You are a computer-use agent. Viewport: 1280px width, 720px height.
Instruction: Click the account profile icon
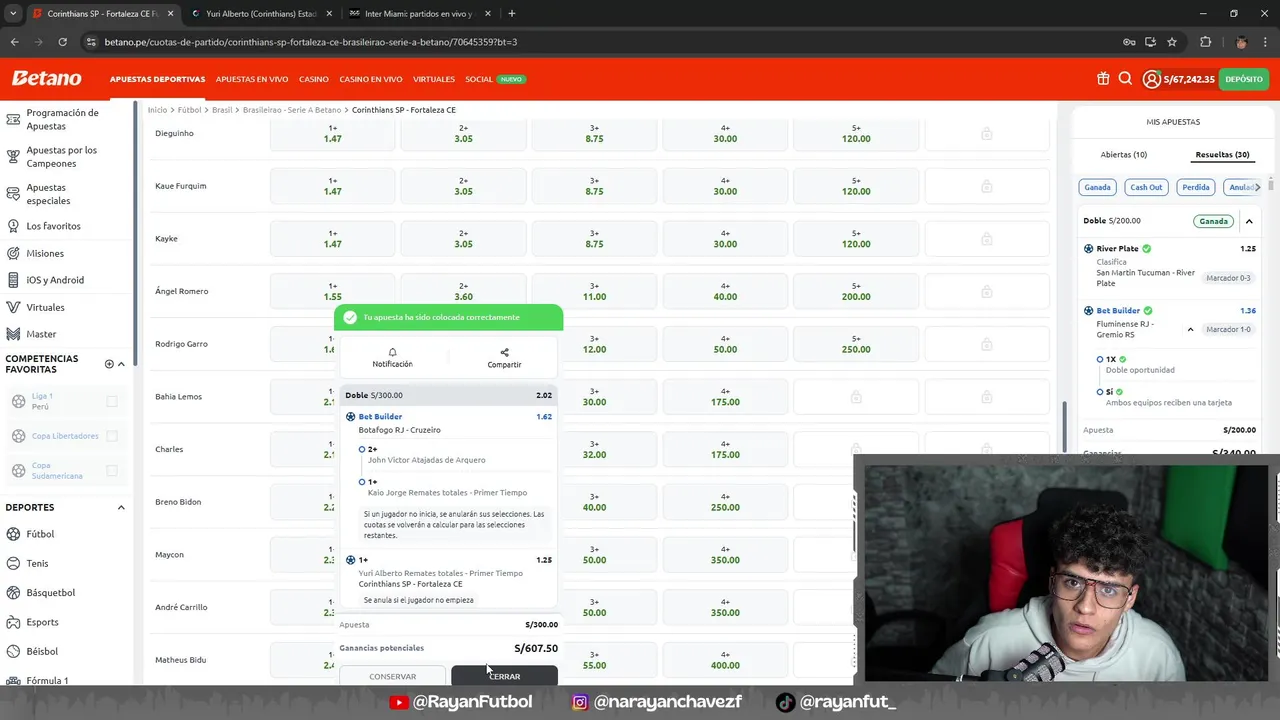coord(1152,79)
